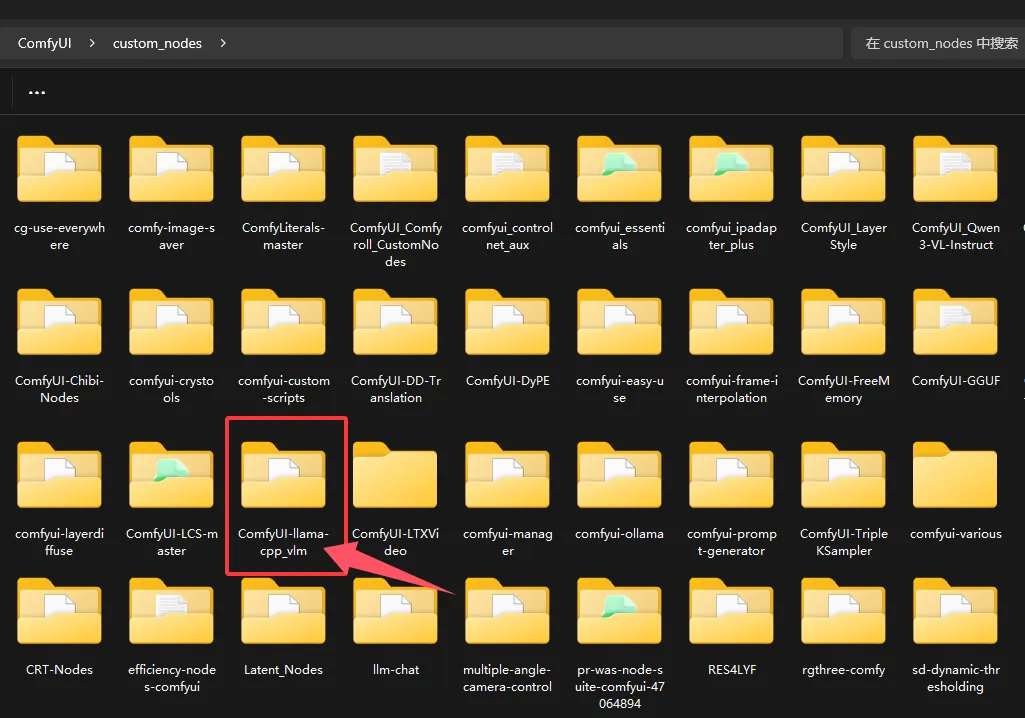Select the comfyui-frame-interpolation folder
Viewport: 1025px width, 718px height.
(731, 322)
